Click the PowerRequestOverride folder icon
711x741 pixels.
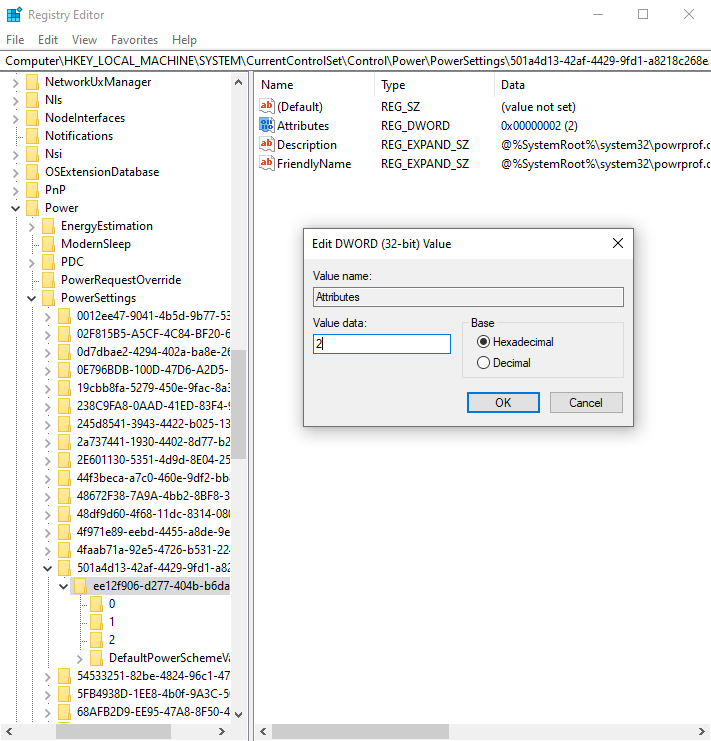(x=49, y=280)
